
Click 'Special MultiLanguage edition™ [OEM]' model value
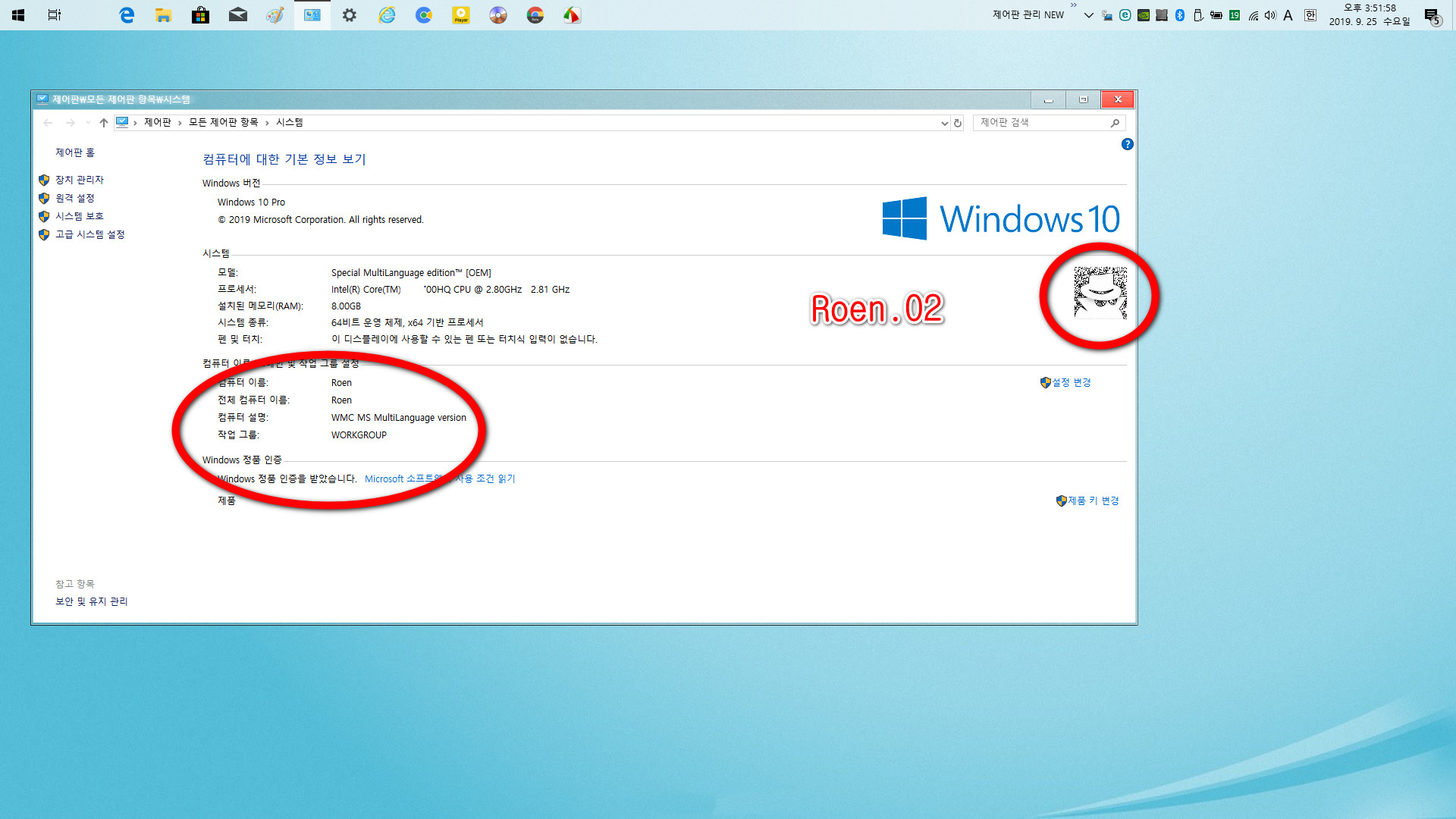[x=411, y=273]
